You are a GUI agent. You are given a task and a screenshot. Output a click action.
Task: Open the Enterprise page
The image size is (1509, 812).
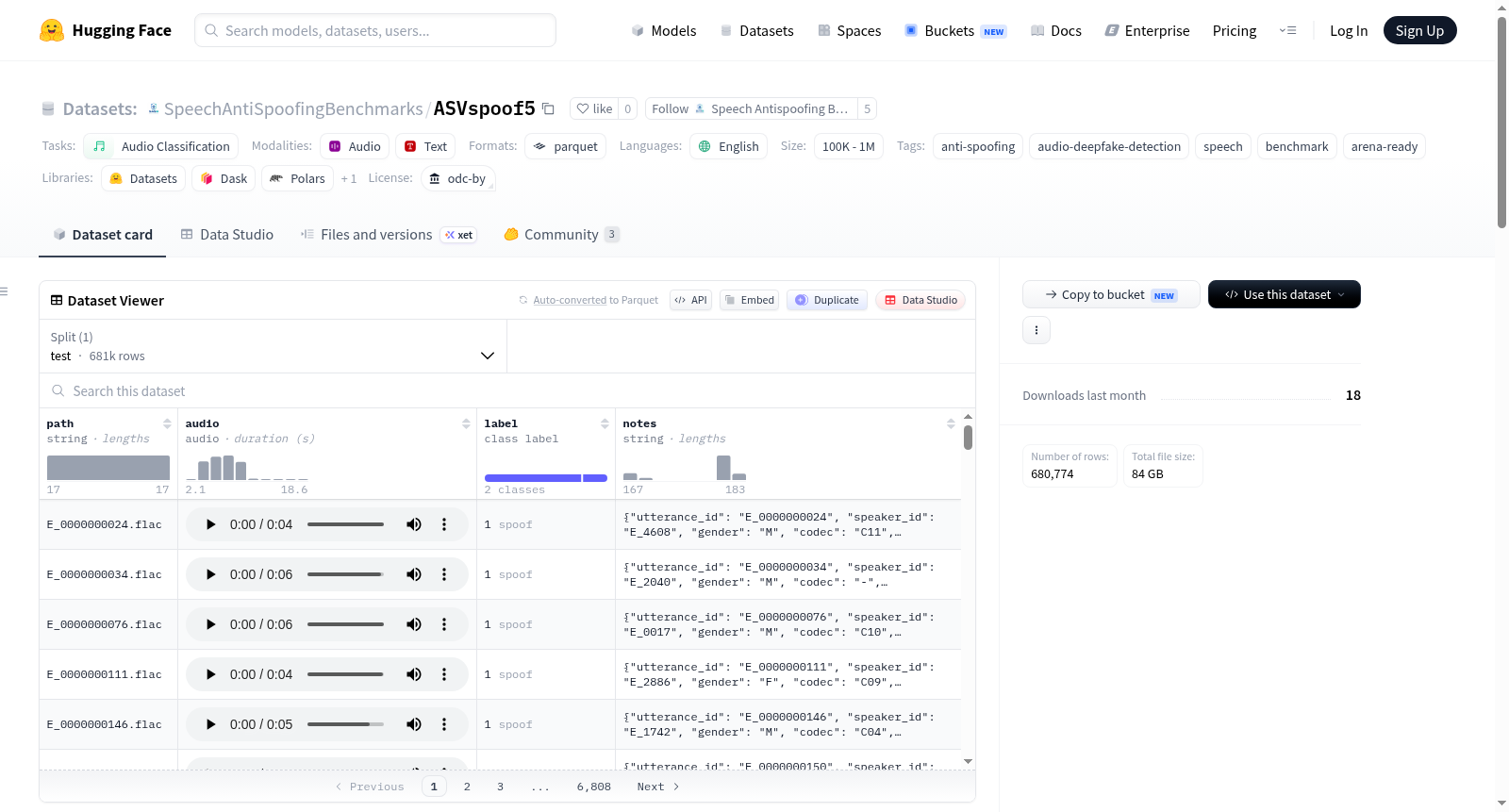coord(1147,30)
